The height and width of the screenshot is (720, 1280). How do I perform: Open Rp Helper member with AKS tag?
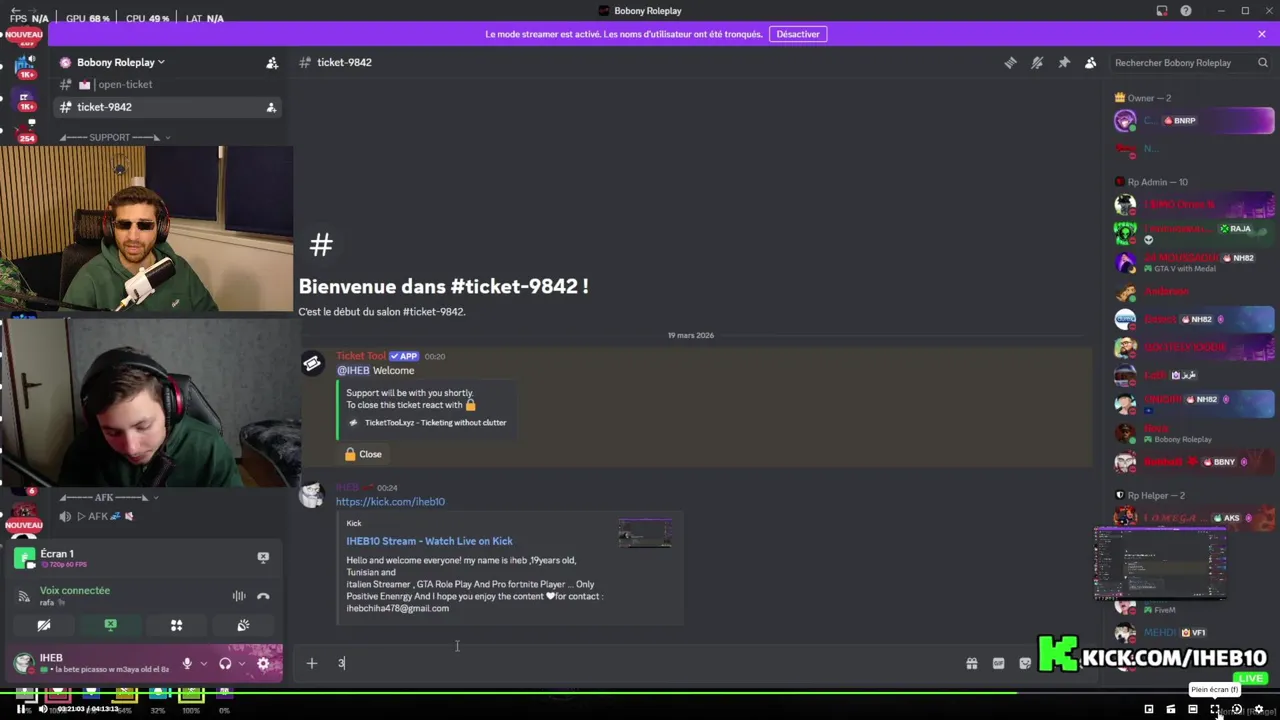point(1194,518)
